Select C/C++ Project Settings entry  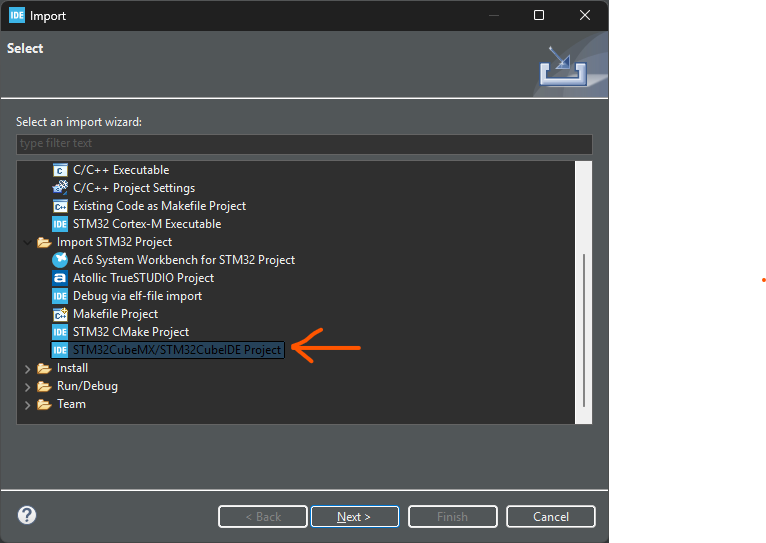134,188
